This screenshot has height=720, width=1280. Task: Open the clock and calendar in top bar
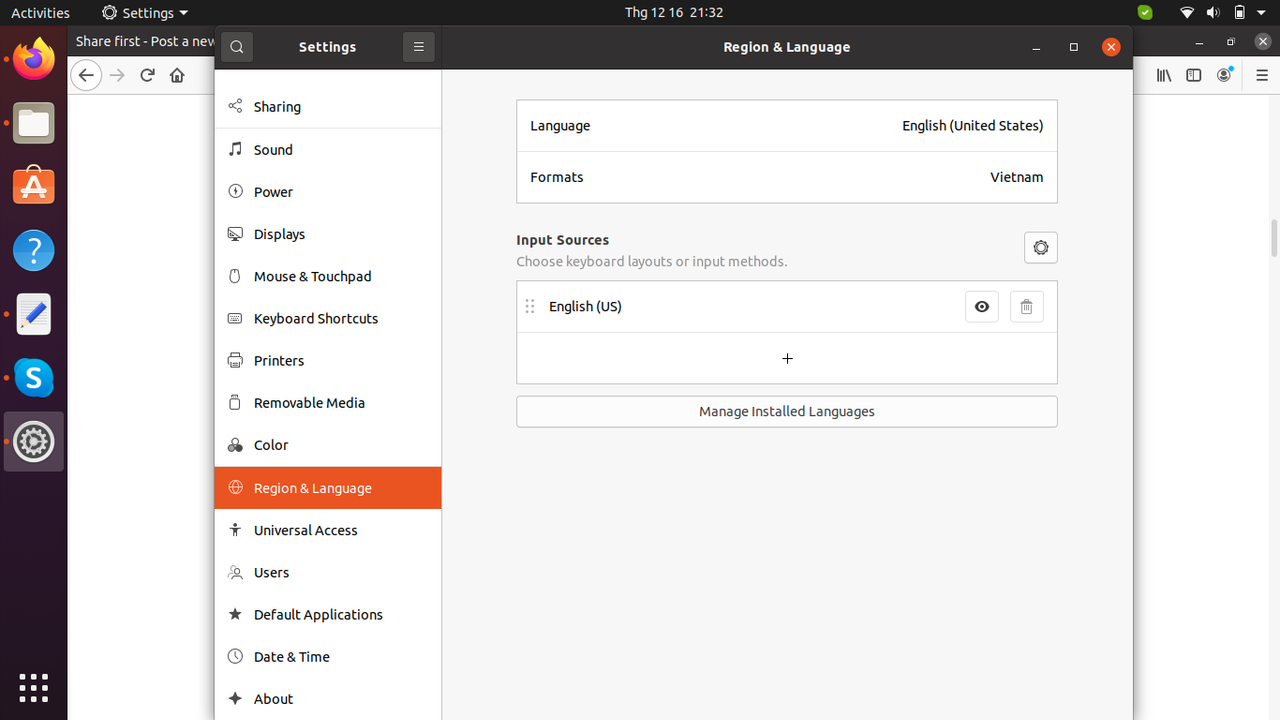coord(674,13)
